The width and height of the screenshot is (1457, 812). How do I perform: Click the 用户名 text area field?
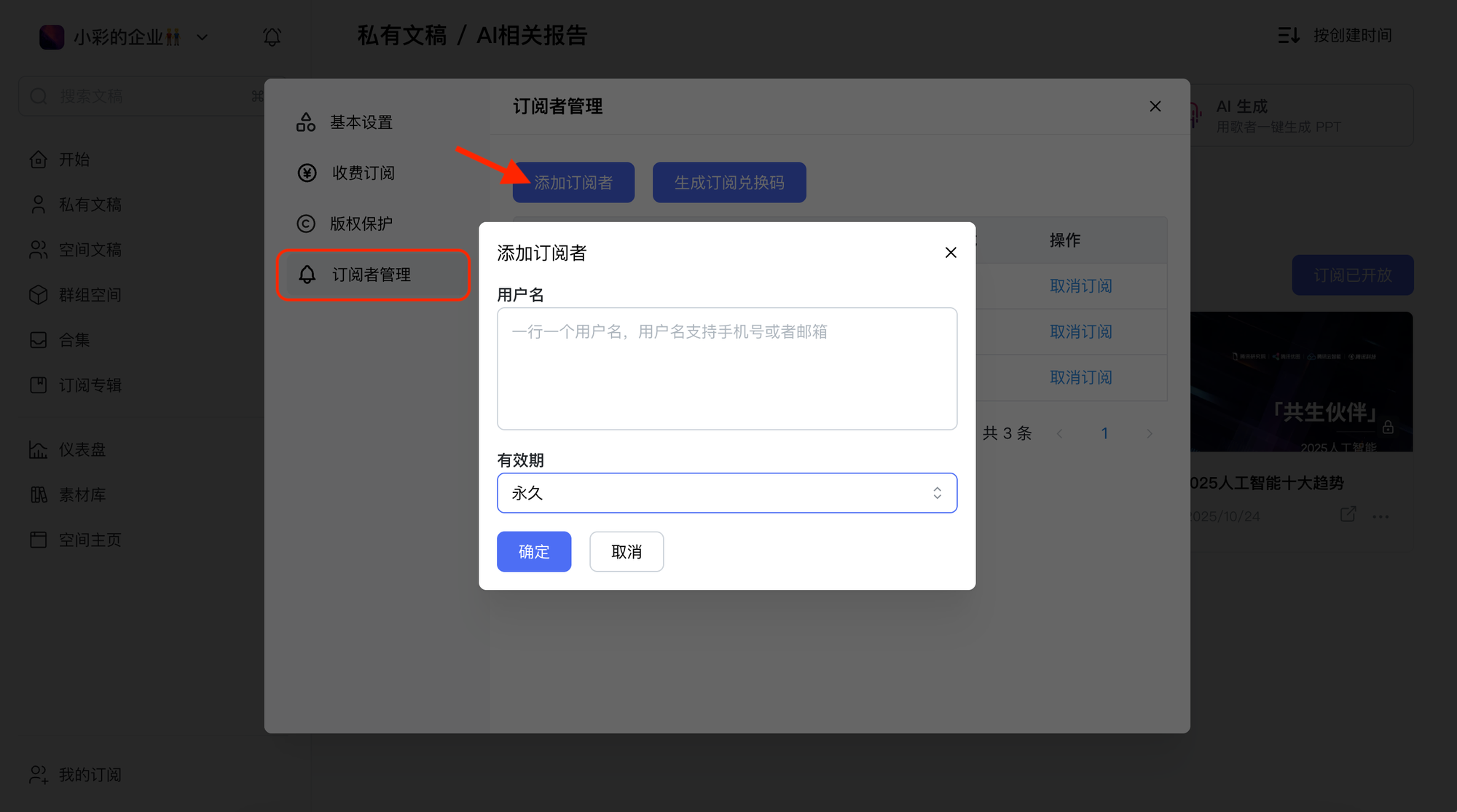726,368
